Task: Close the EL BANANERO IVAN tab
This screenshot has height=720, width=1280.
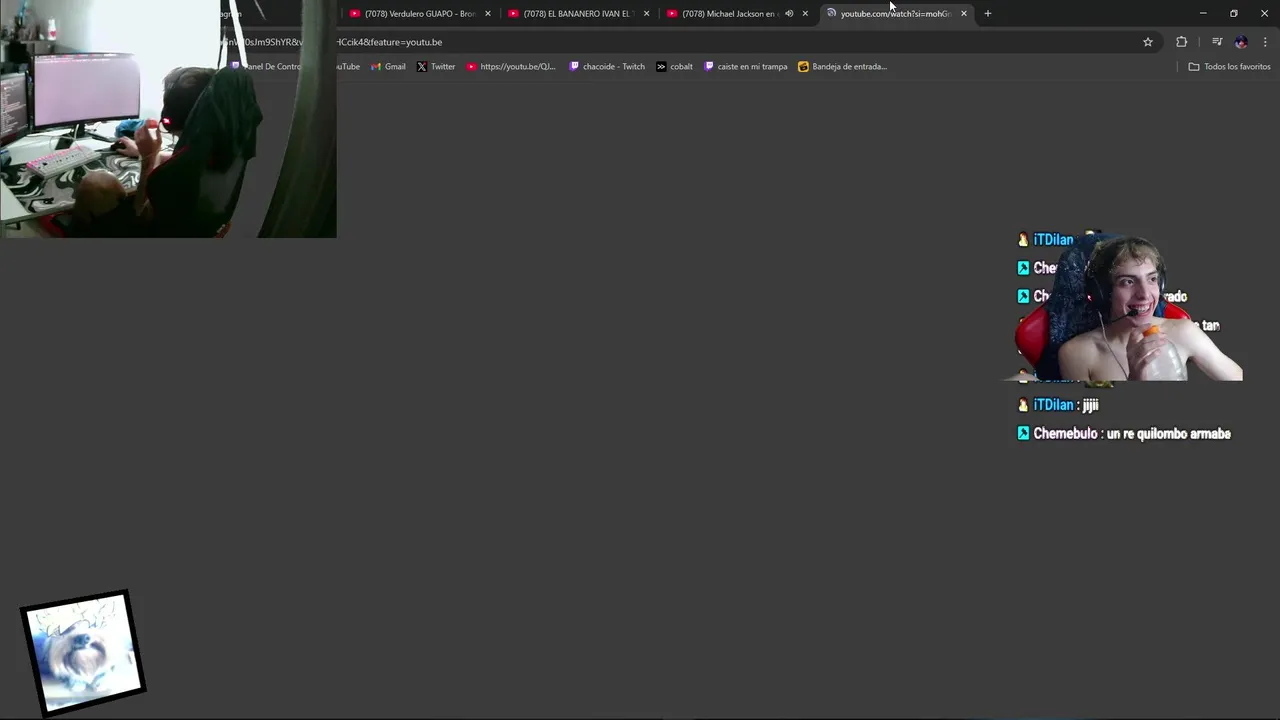Action: [x=647, y=14]
